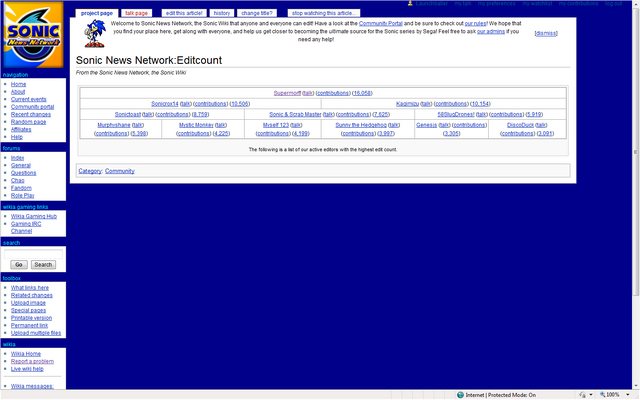Open Sonictoast user link
Viewport: 640px width, 400px height.
[x=128, y=114]
